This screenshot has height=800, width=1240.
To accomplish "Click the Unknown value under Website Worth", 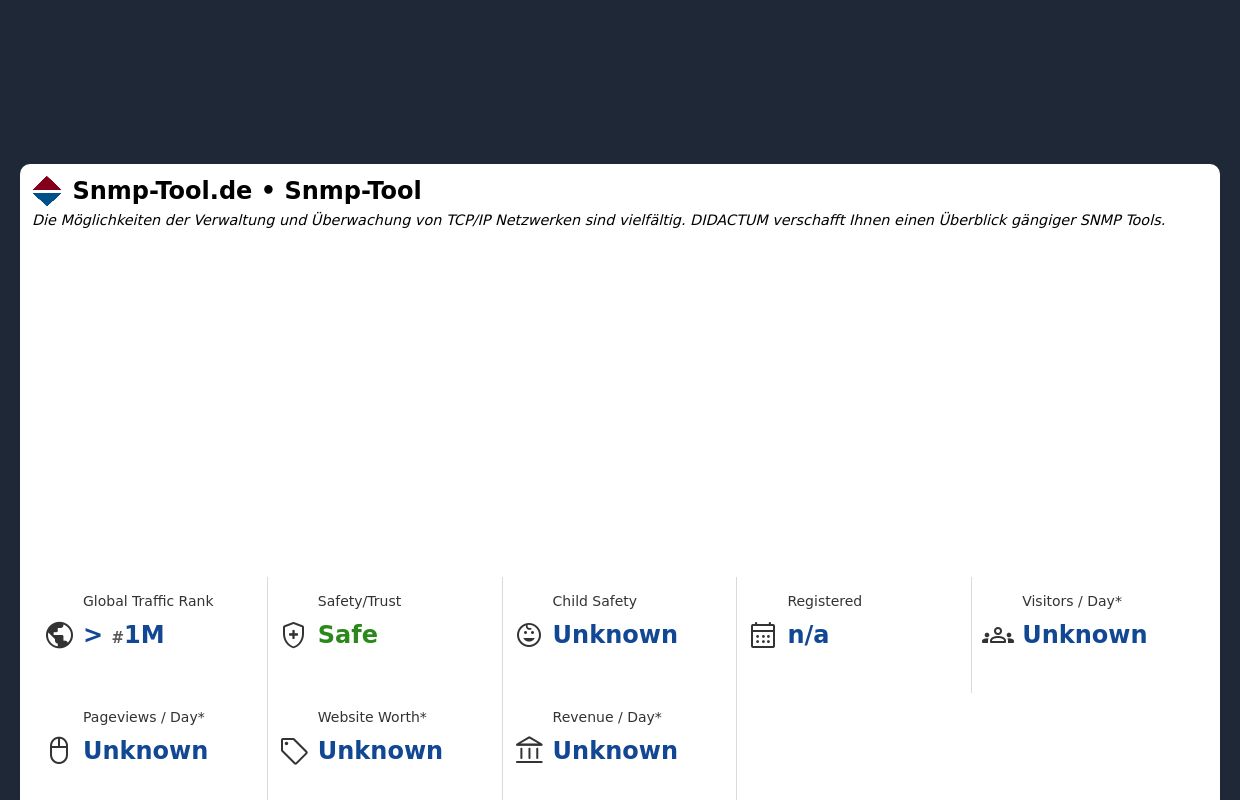I will (380, 751).
